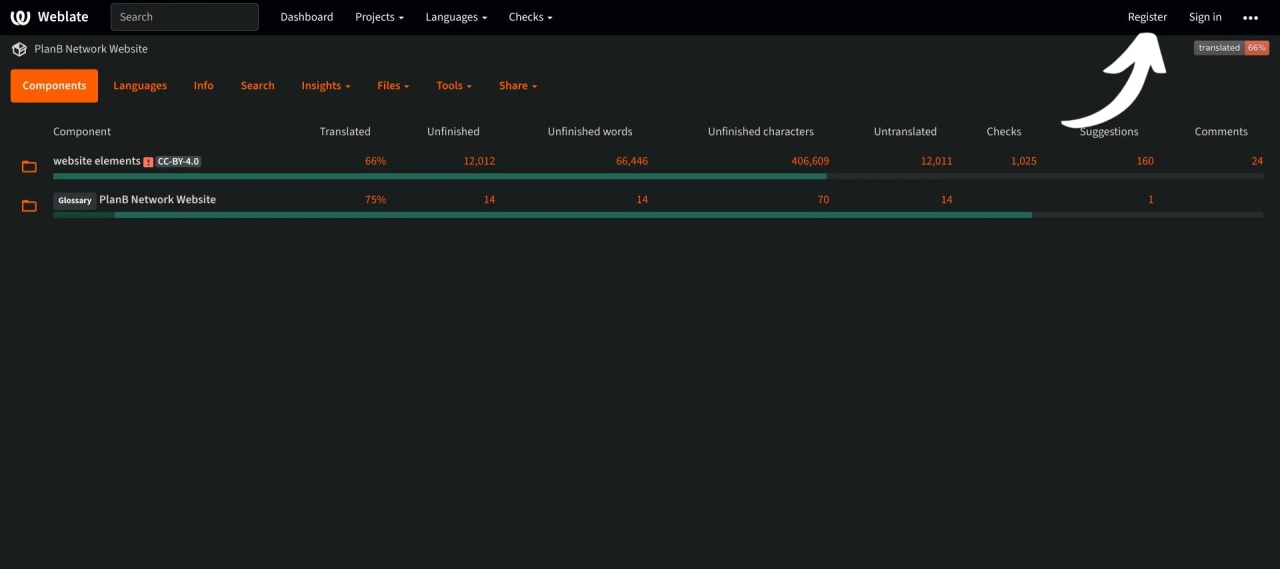1280x569 pixels.
Task: Sort by Comments column header
Action: click(1221, 132)
